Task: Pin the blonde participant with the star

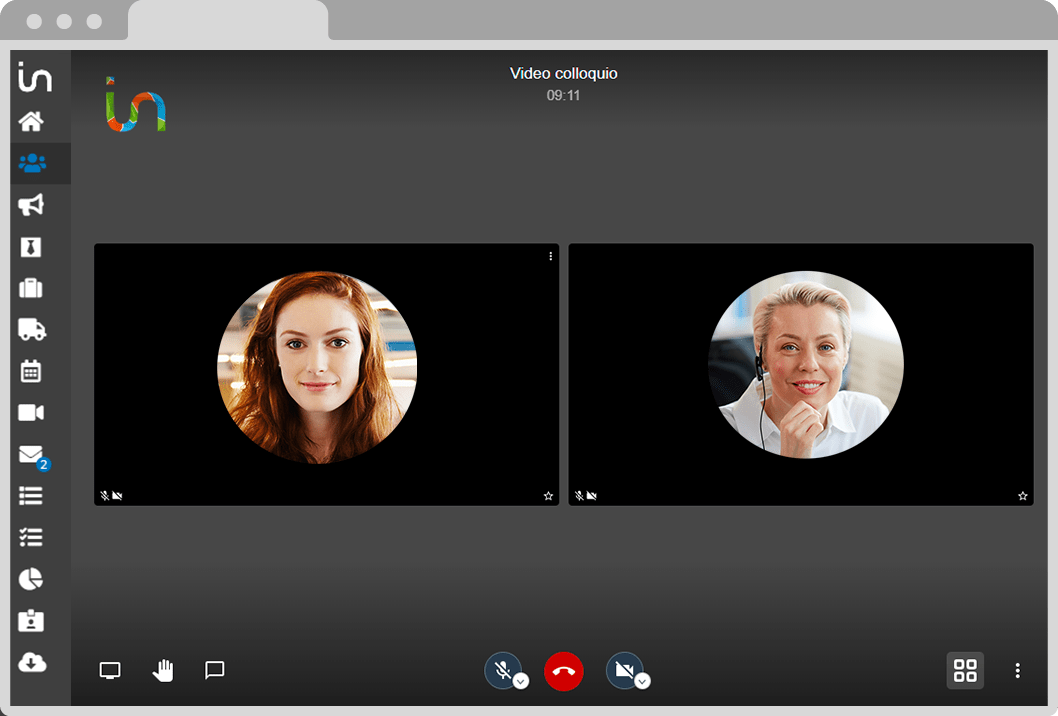Action: point(1023,496)
